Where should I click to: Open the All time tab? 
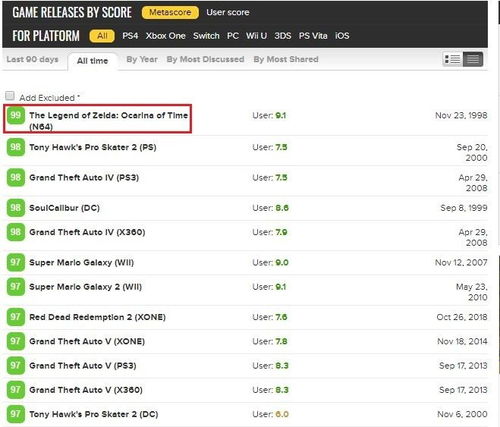[x=92, y=61]
